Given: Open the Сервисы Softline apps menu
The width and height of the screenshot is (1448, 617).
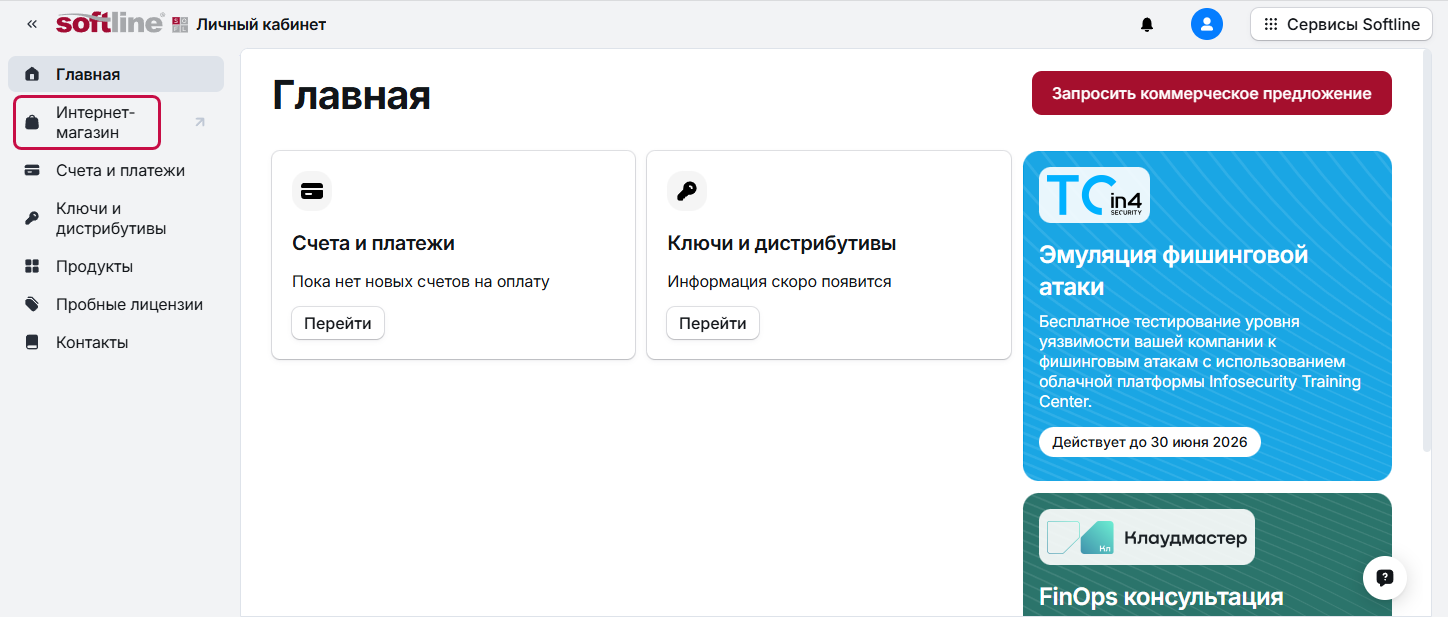Looking at the screenshot, I should (1341, 25).
